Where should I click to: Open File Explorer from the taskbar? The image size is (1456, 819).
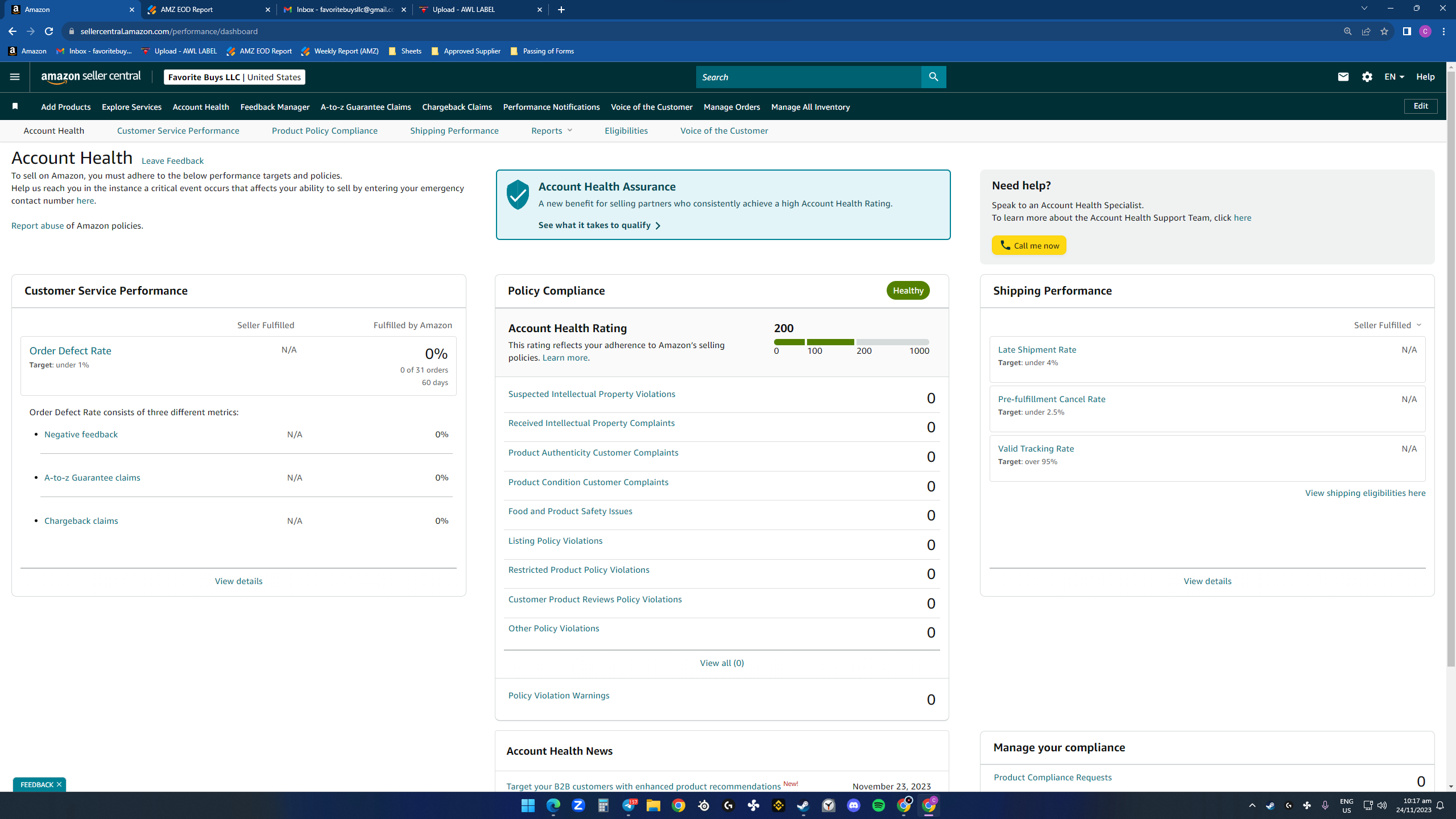653,805
